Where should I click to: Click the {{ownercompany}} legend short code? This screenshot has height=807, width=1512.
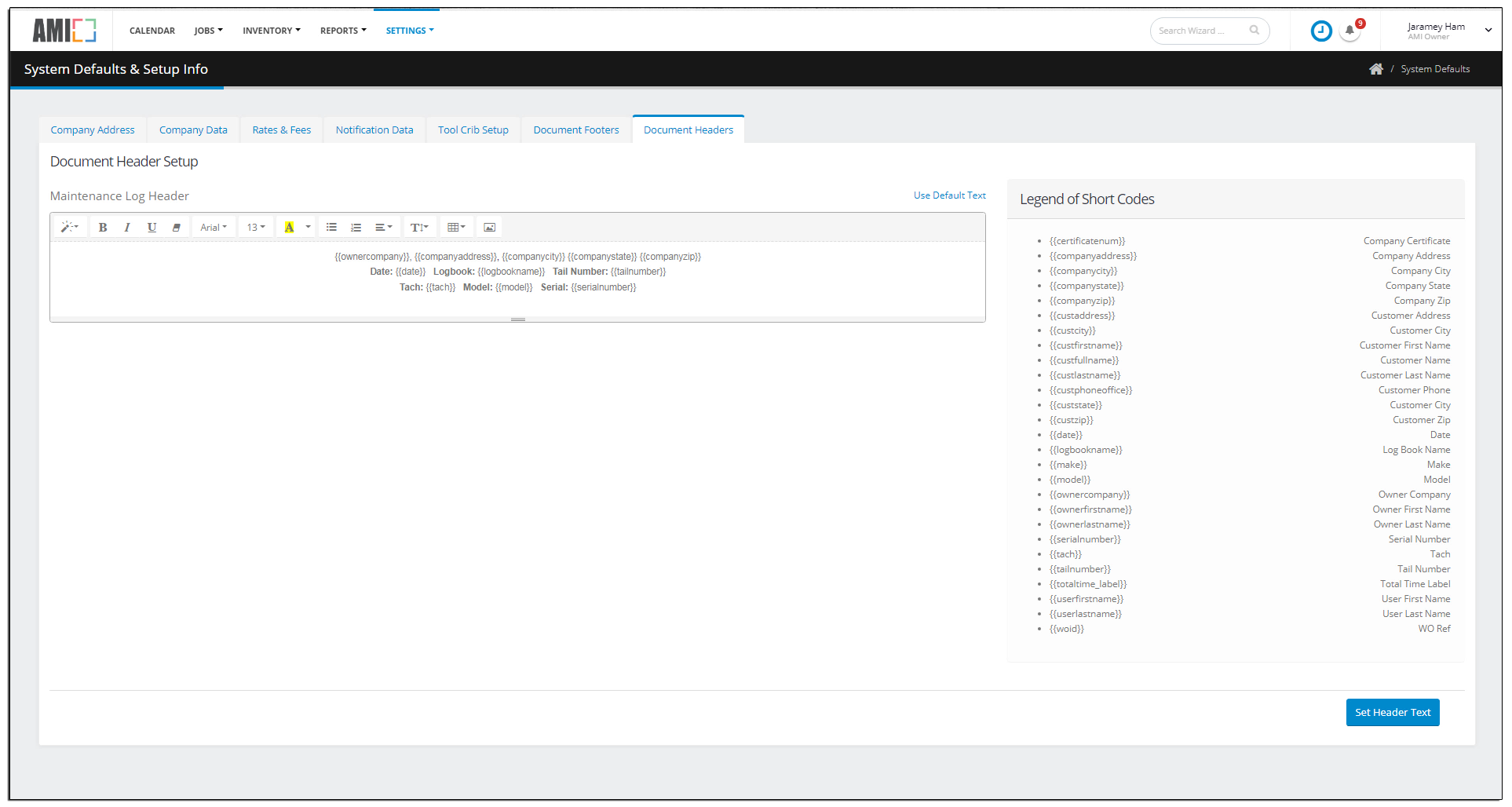click(x=1090, y=495)
